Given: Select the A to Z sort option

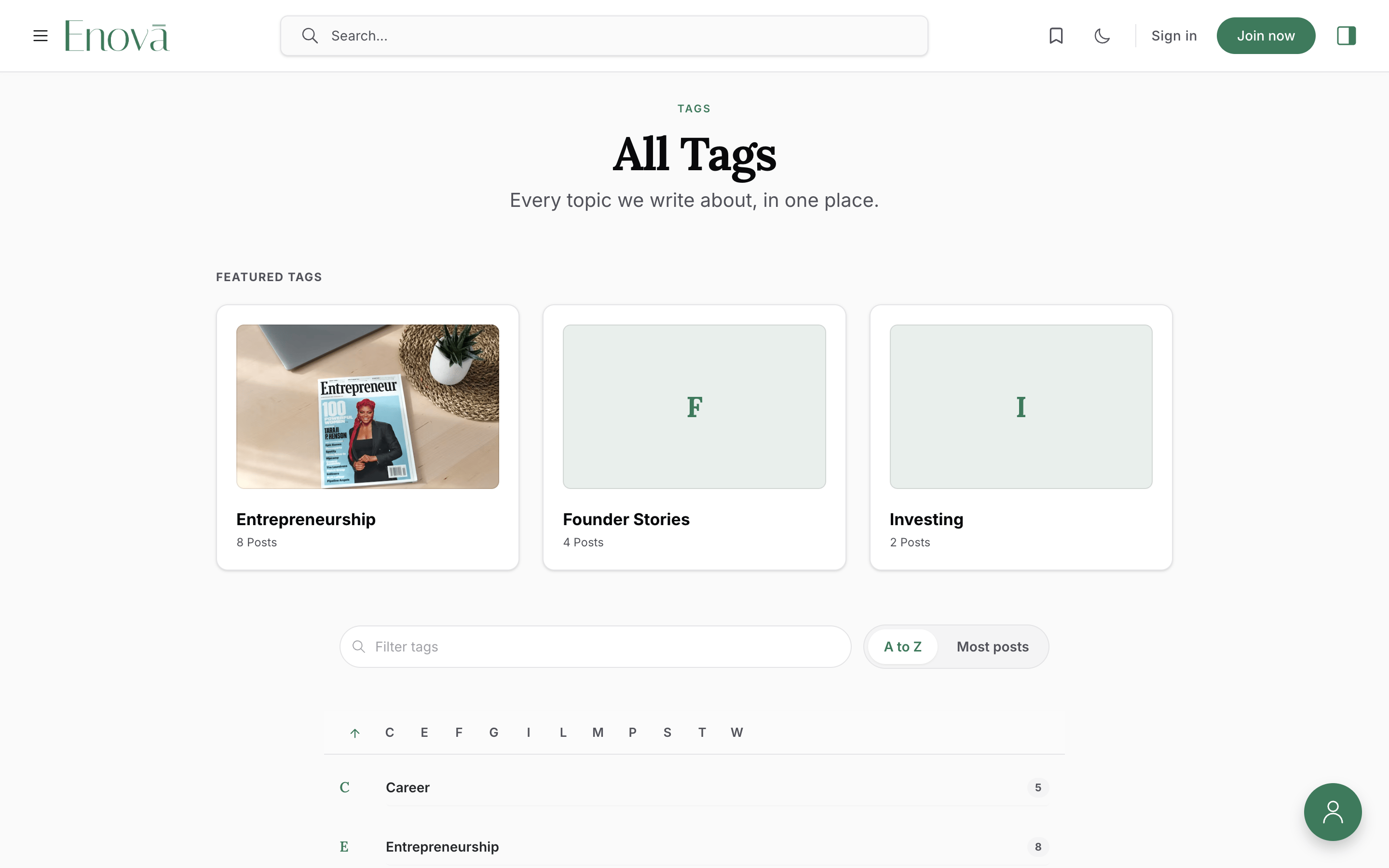Looking at the screenshot, I should tap(902, 646).
